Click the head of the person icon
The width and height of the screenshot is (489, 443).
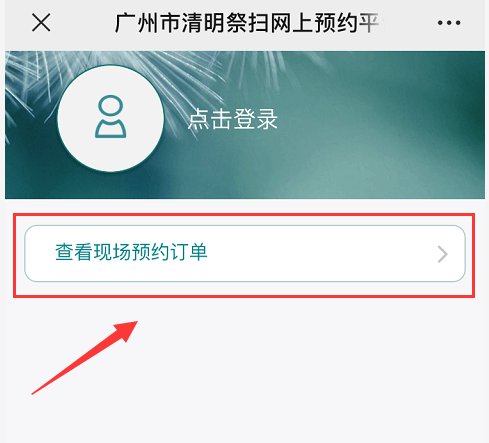110,106
